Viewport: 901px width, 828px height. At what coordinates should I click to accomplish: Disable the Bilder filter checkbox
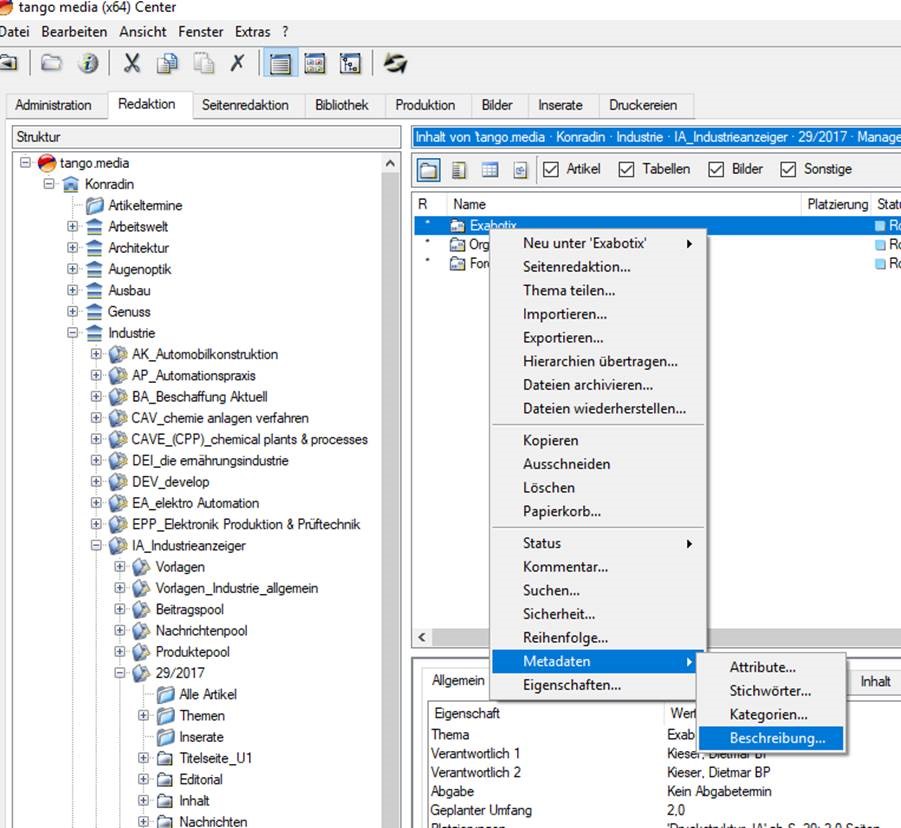[716, 170]
